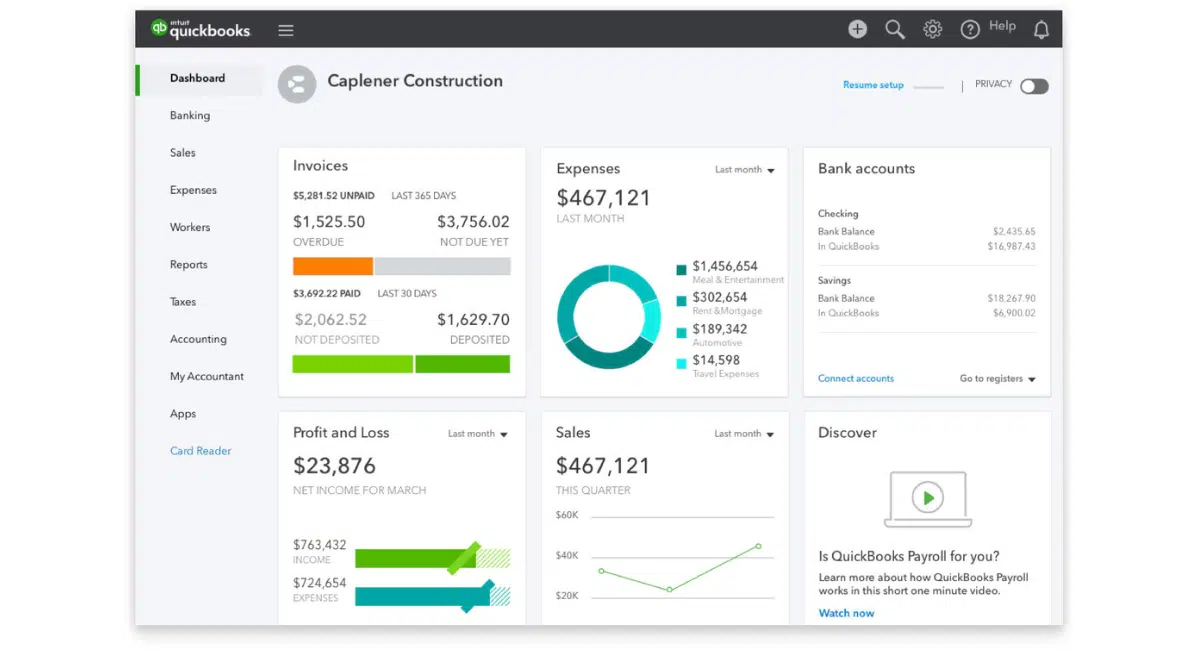Click the QuickBooks logo
The height and width of the screenshot is (650, 1200).
200,29
